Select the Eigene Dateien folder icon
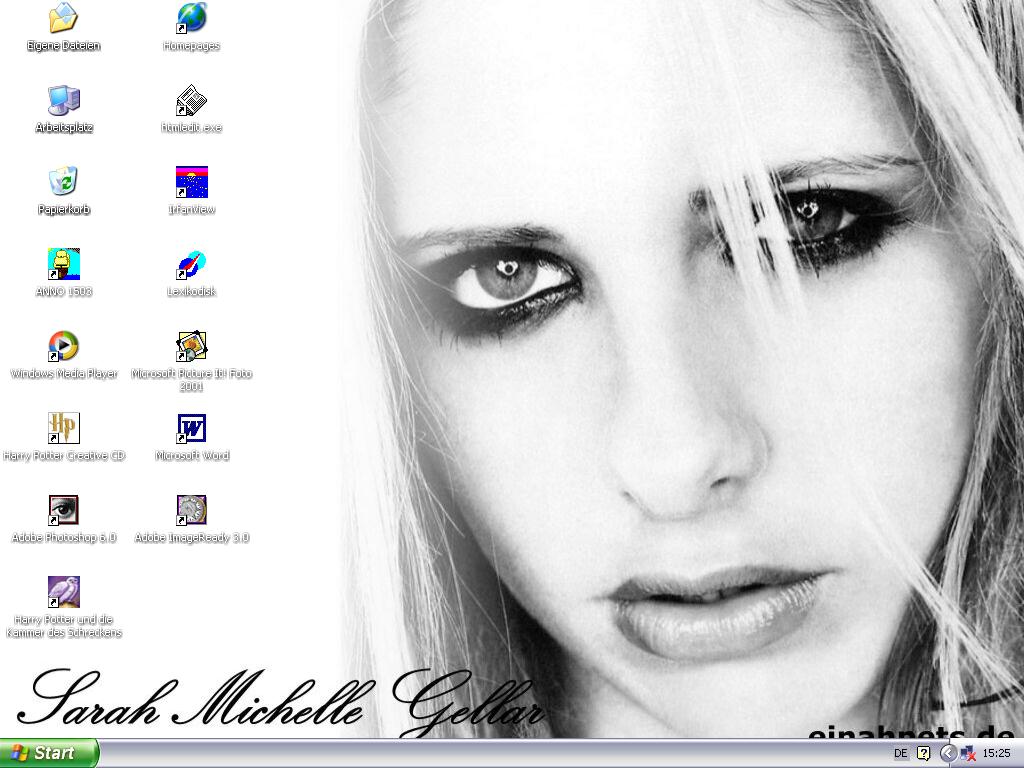1024x768 pixels. [x=63, y=18]
